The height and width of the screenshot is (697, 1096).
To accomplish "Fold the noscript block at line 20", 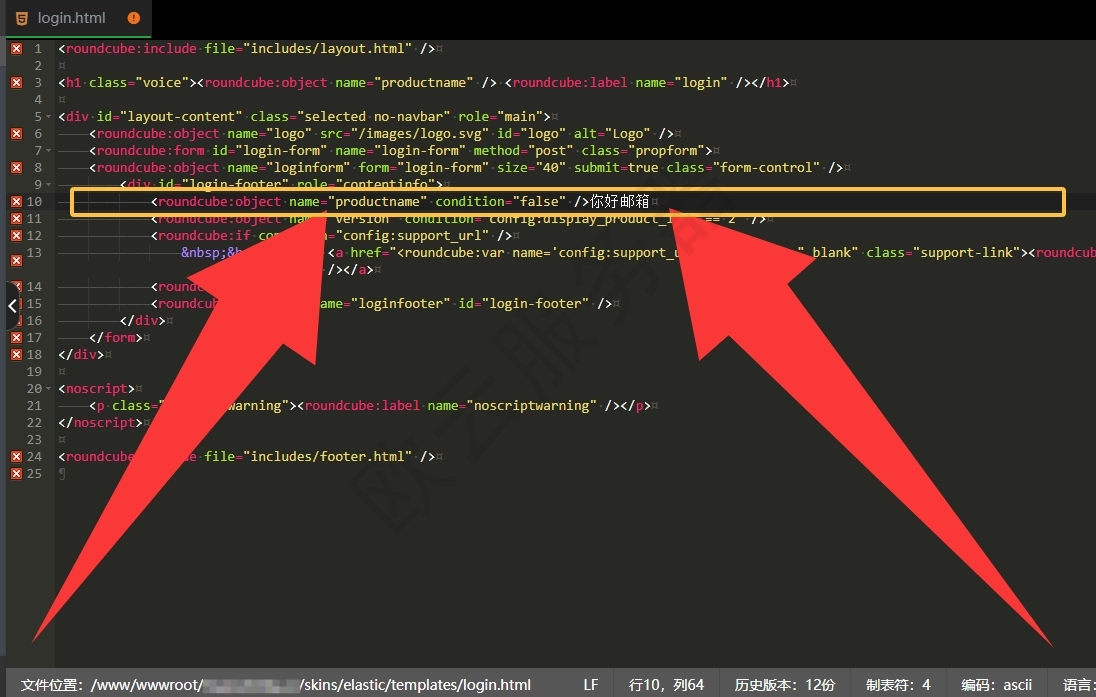I will [x=47, y=388].
